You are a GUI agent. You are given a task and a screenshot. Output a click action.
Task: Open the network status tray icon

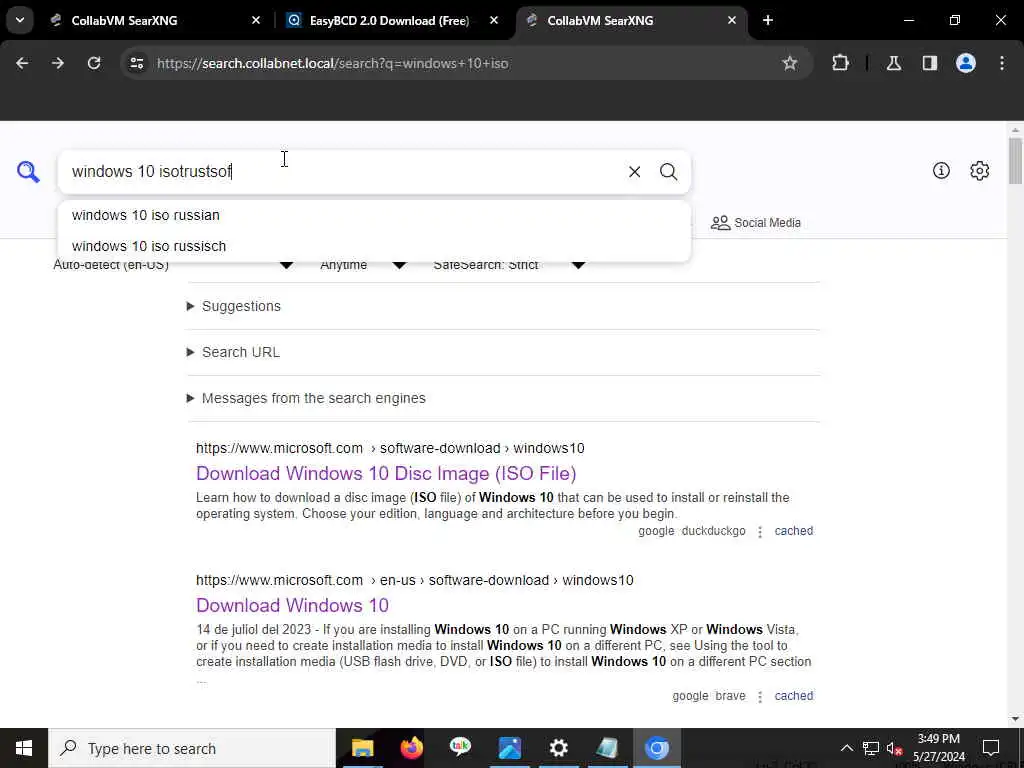871,748
